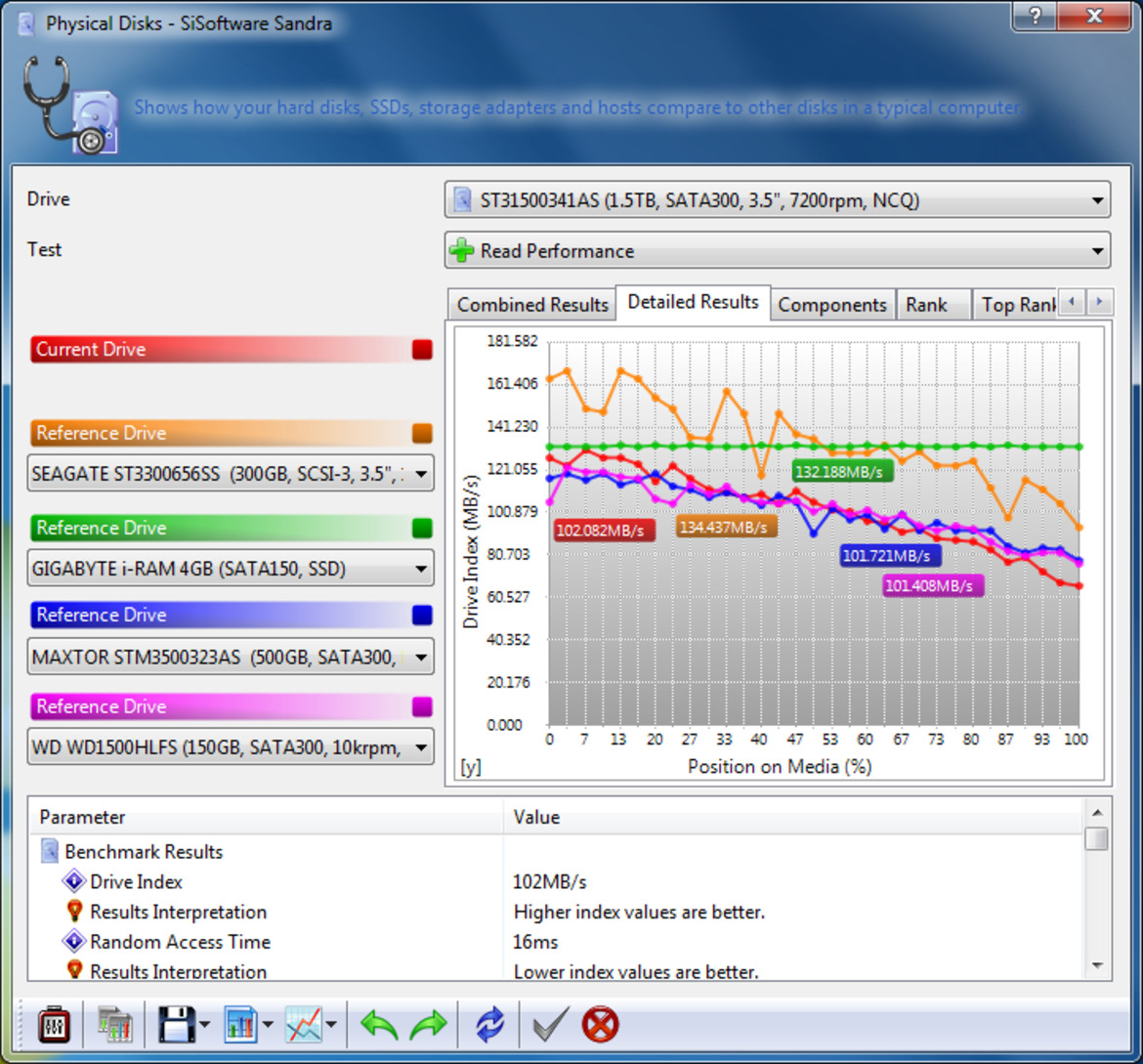Open the Components tab
1143x1064 pixels.
(831, 305)
